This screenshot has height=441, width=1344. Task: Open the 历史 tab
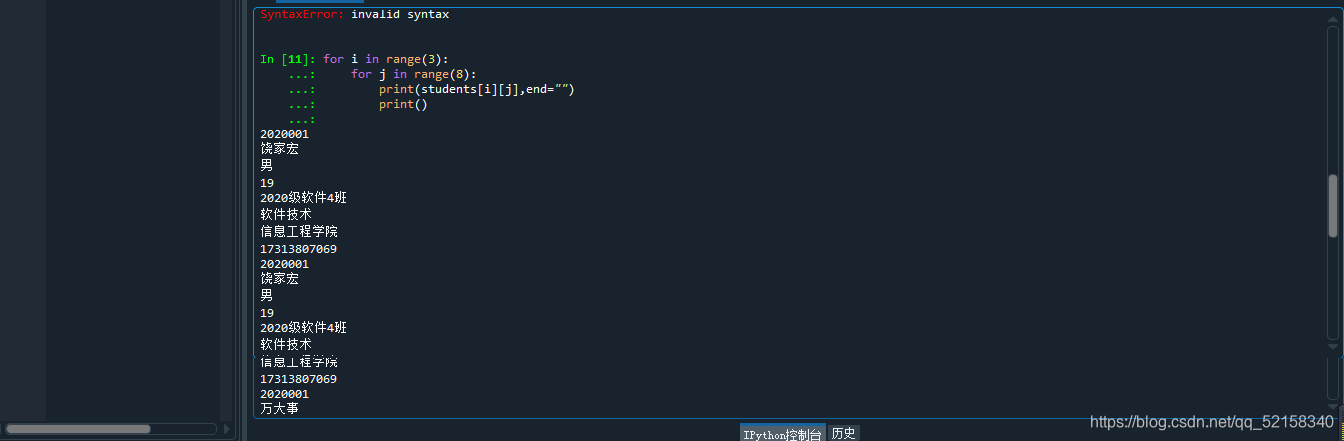click(843, 433)
